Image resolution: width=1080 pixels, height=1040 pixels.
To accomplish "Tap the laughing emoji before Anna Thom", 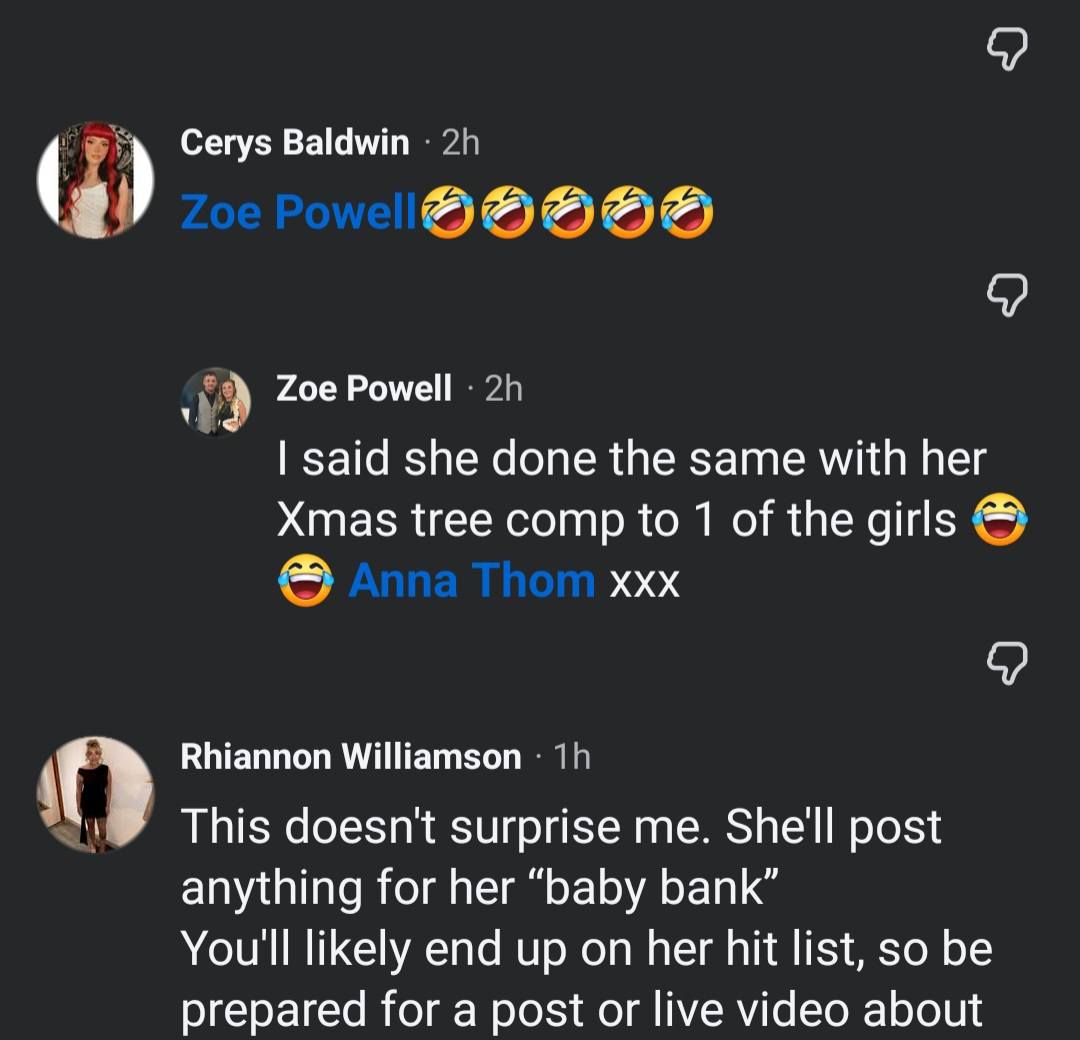I will tap(306, 580).
